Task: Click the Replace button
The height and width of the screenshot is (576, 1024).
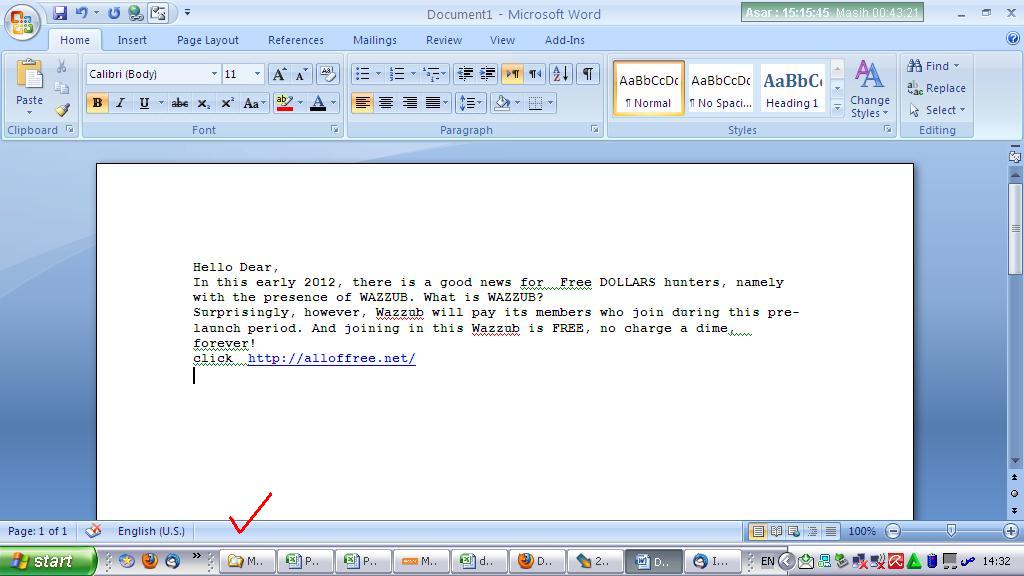Action: point(936,88)
